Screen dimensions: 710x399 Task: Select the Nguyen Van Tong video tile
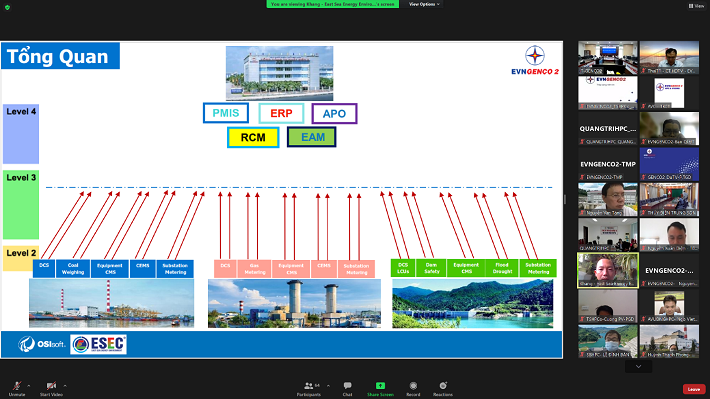(x=608, y=199)
